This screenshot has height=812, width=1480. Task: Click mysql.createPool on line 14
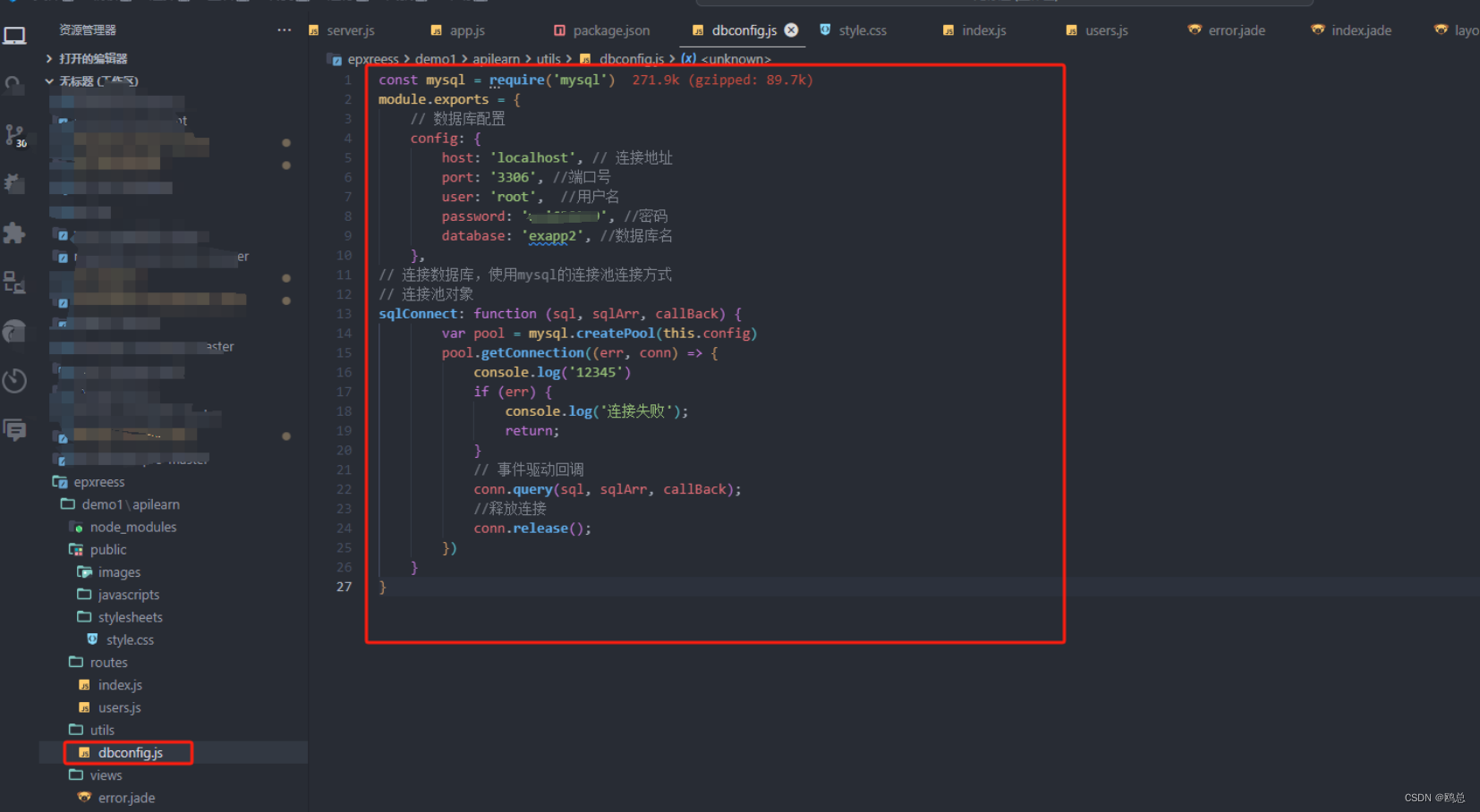tap(592, 334)
